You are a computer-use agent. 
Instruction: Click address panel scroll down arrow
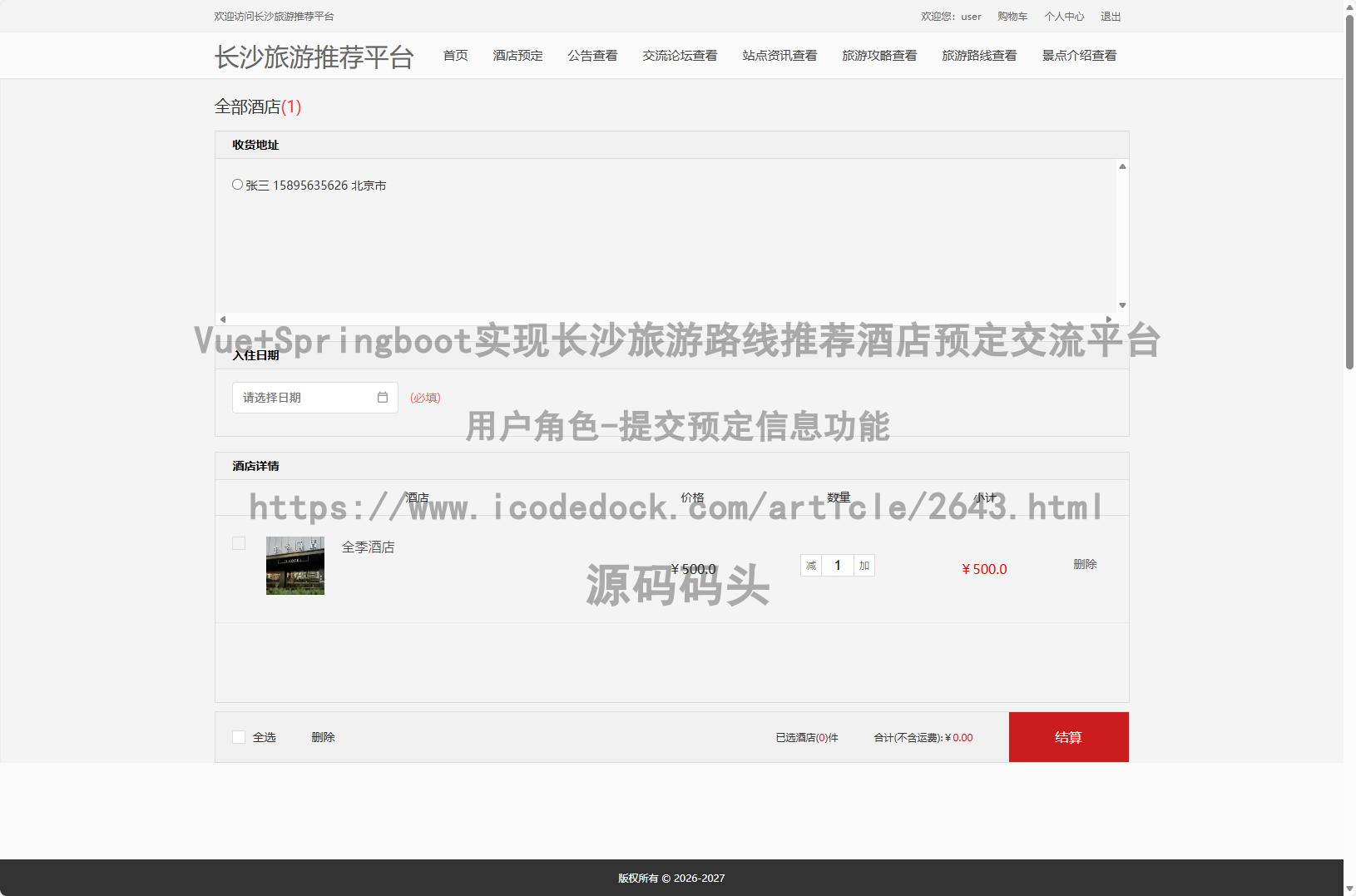1122,305
